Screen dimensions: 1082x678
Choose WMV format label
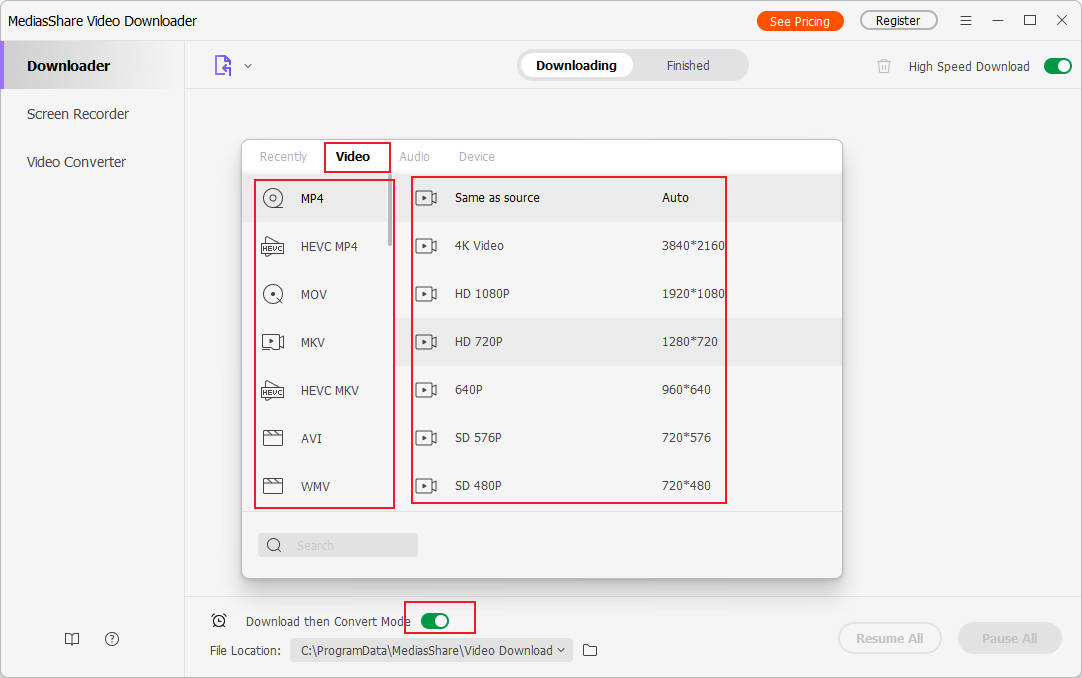(315, 486)
